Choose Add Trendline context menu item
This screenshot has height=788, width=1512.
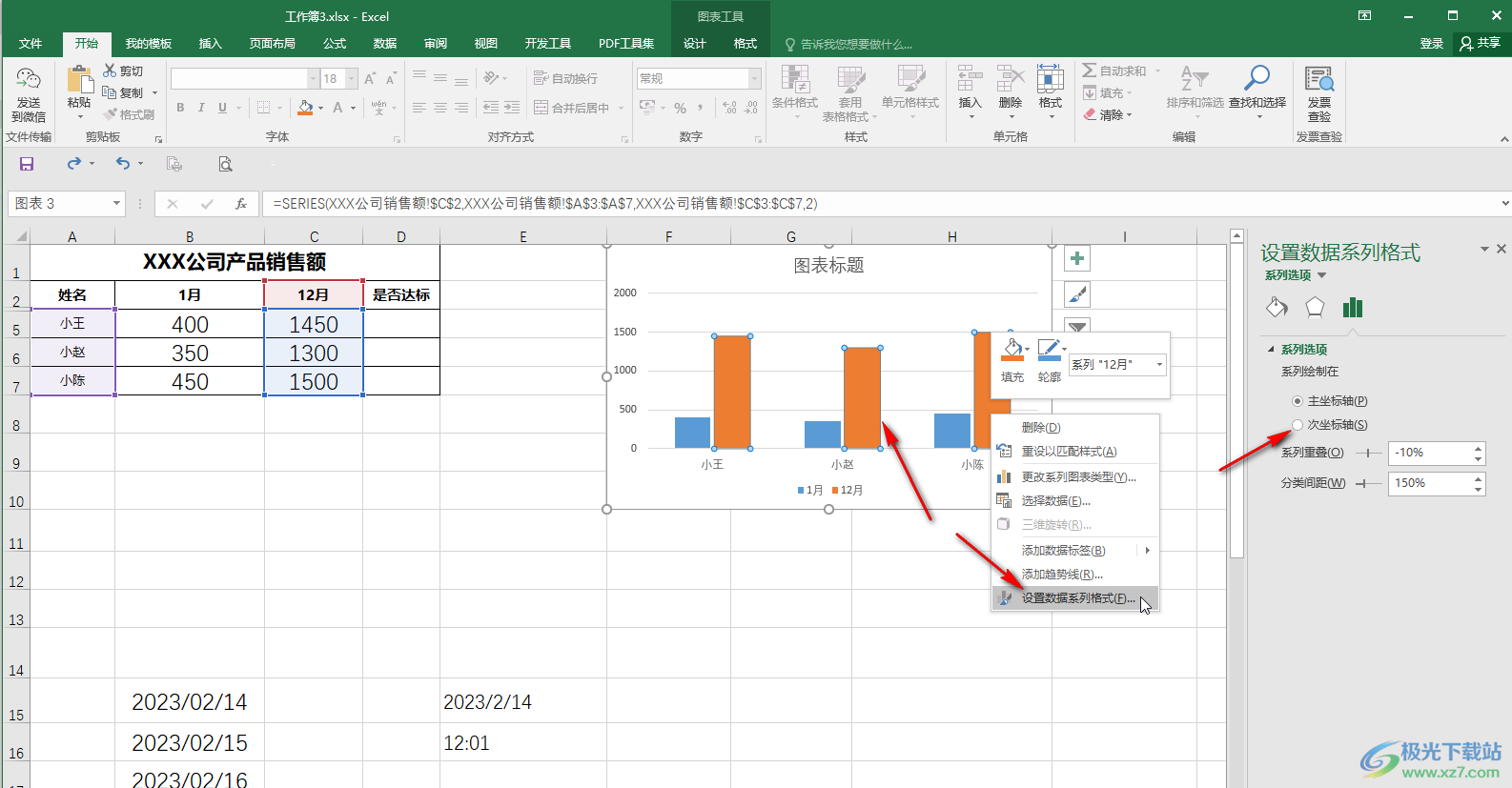point(1075,574)
